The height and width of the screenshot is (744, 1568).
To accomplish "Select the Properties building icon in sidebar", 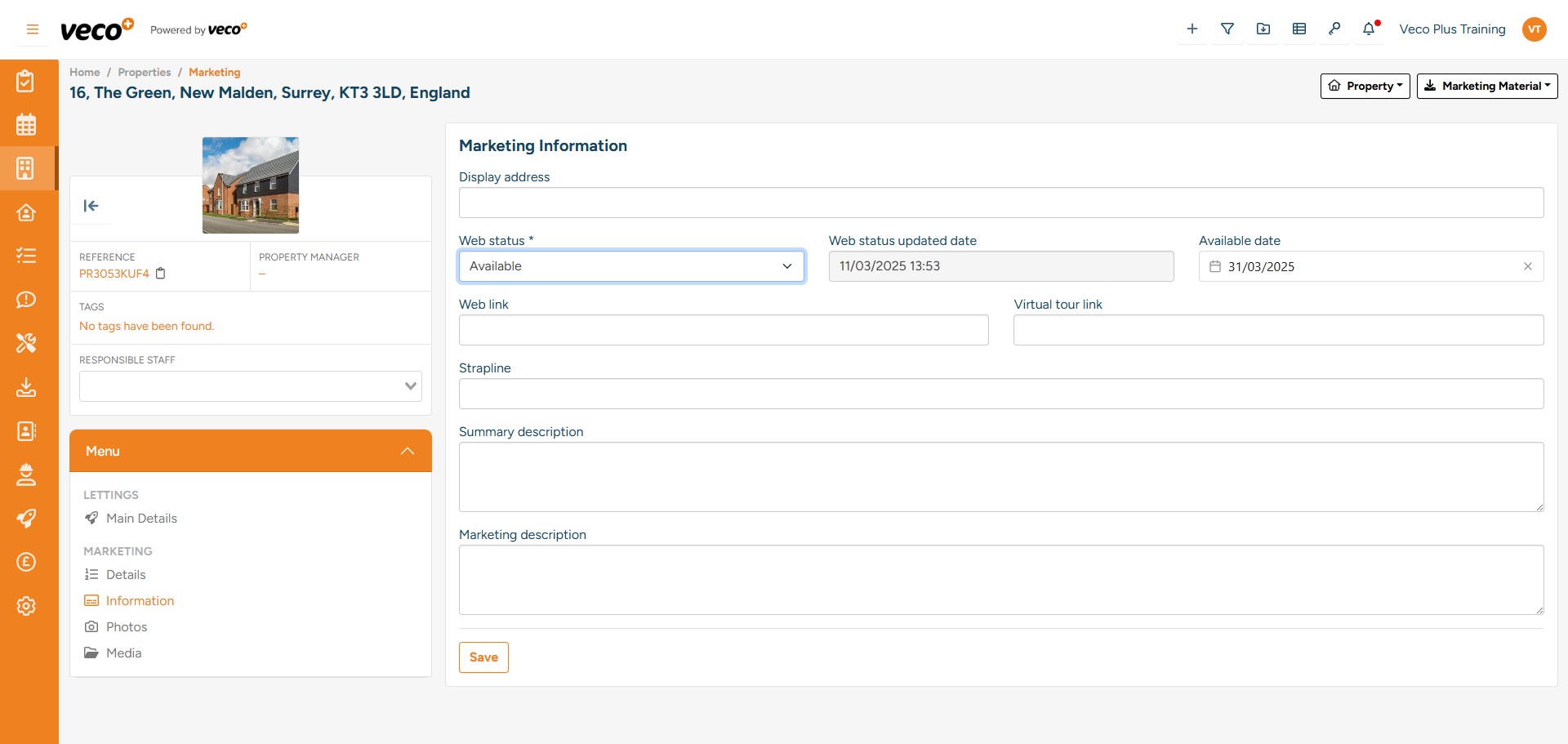I will pyautogui.click(x=27, y=168).
